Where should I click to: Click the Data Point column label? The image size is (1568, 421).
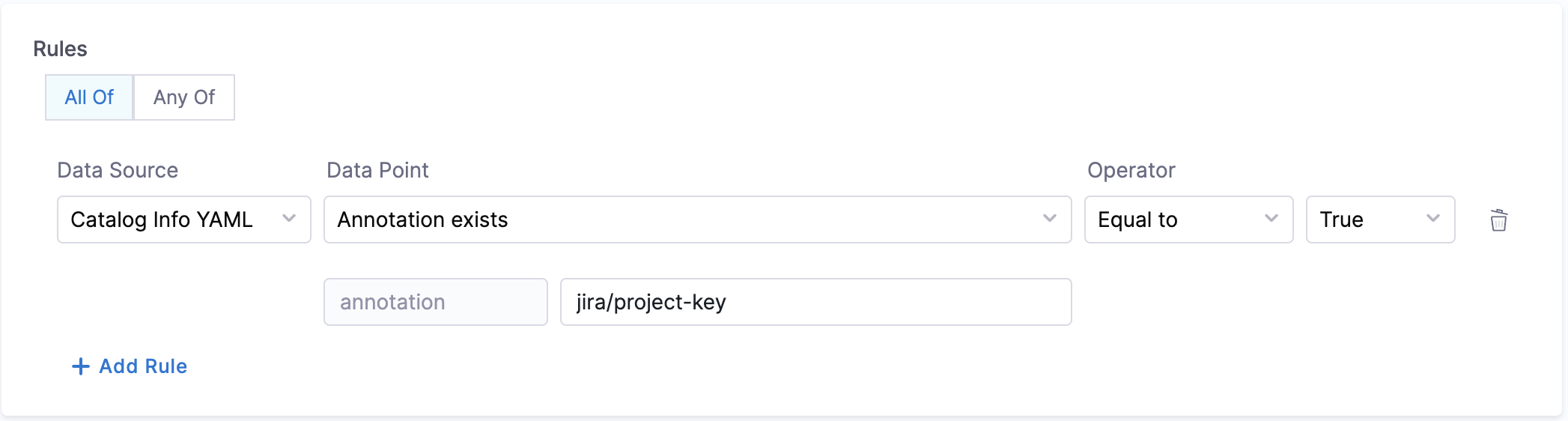377,171
